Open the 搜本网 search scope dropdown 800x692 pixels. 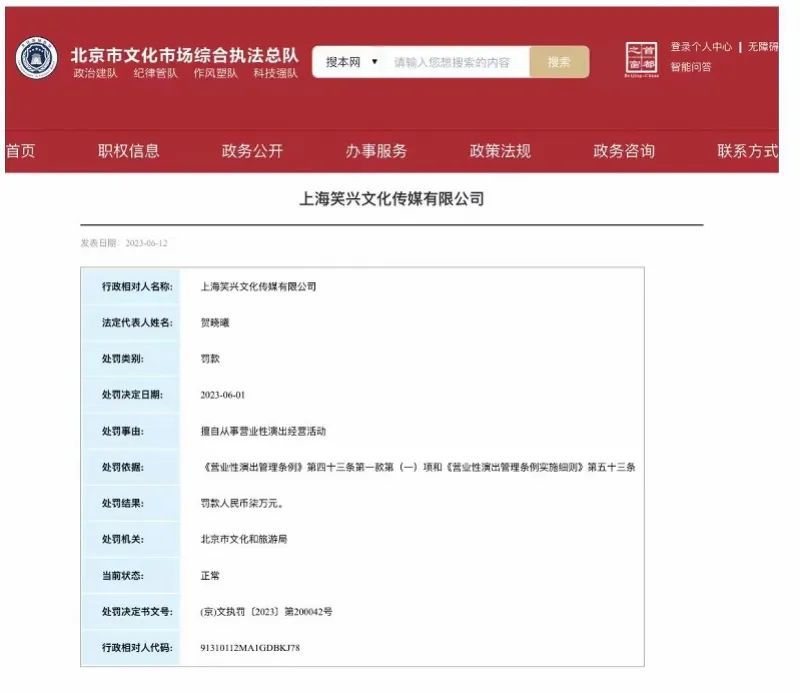(351, 62)
